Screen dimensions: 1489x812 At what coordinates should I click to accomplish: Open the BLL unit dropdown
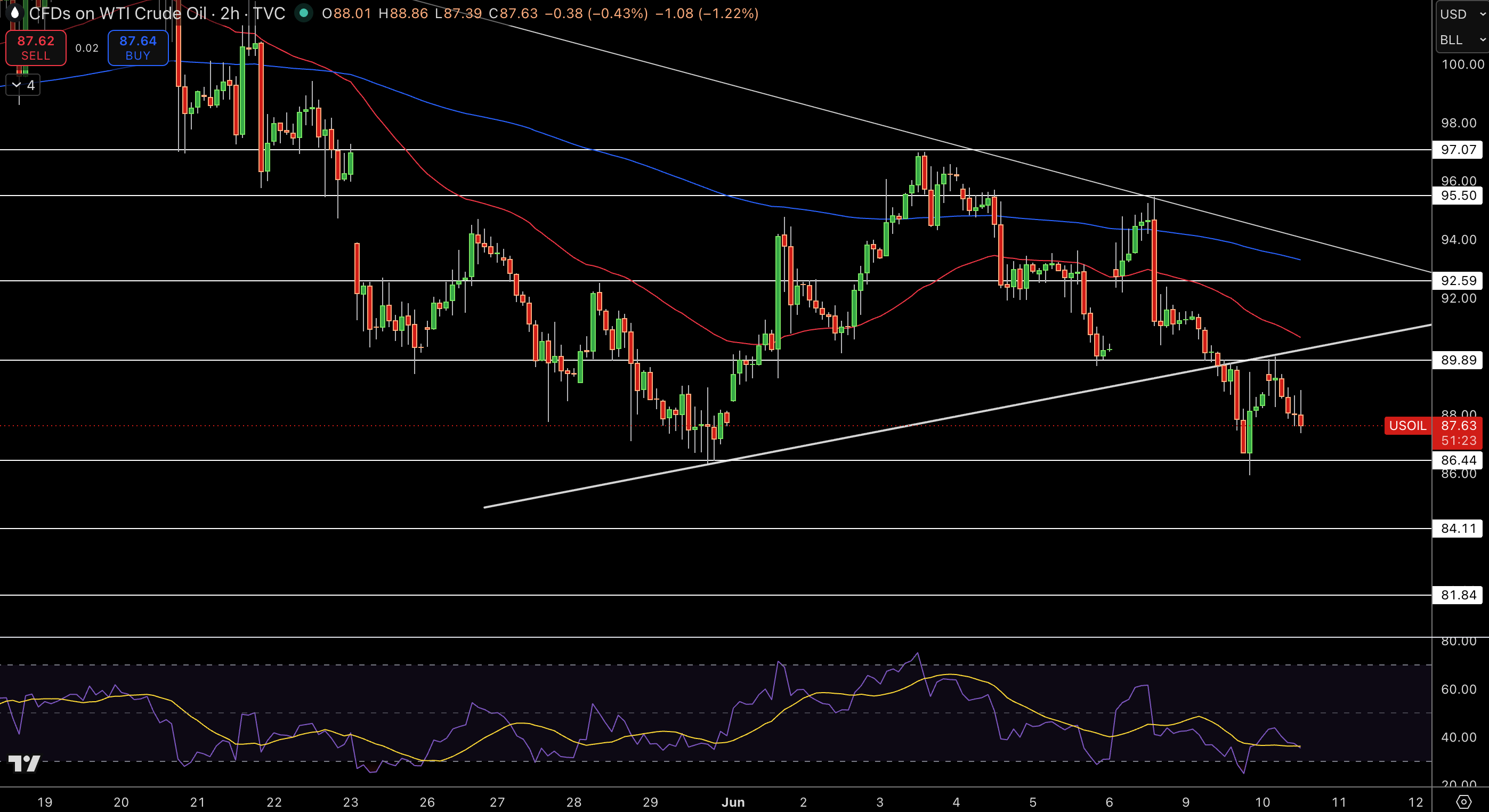(1462, 40)
